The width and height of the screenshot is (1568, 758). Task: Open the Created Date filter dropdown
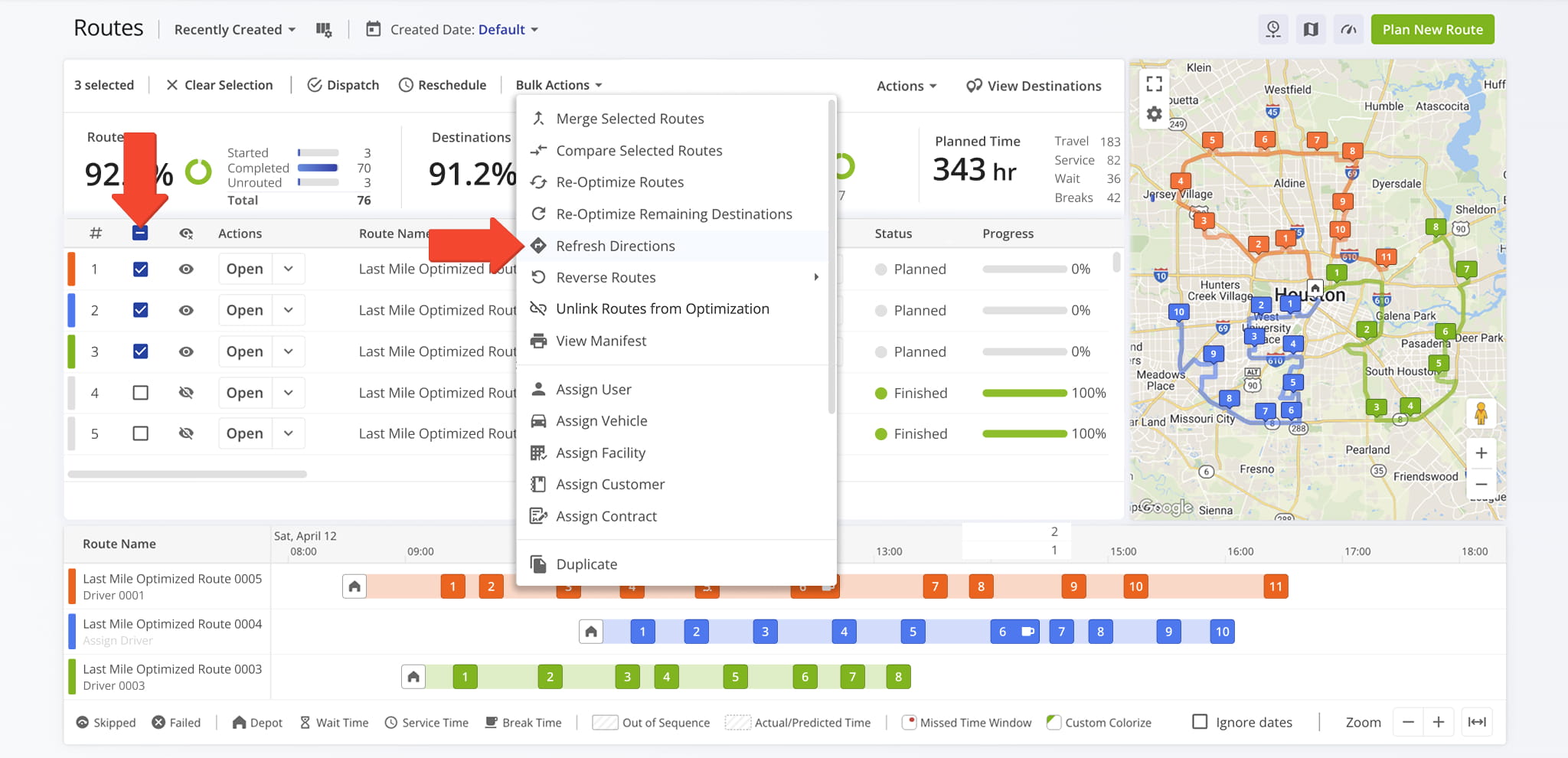click(464, 30)
